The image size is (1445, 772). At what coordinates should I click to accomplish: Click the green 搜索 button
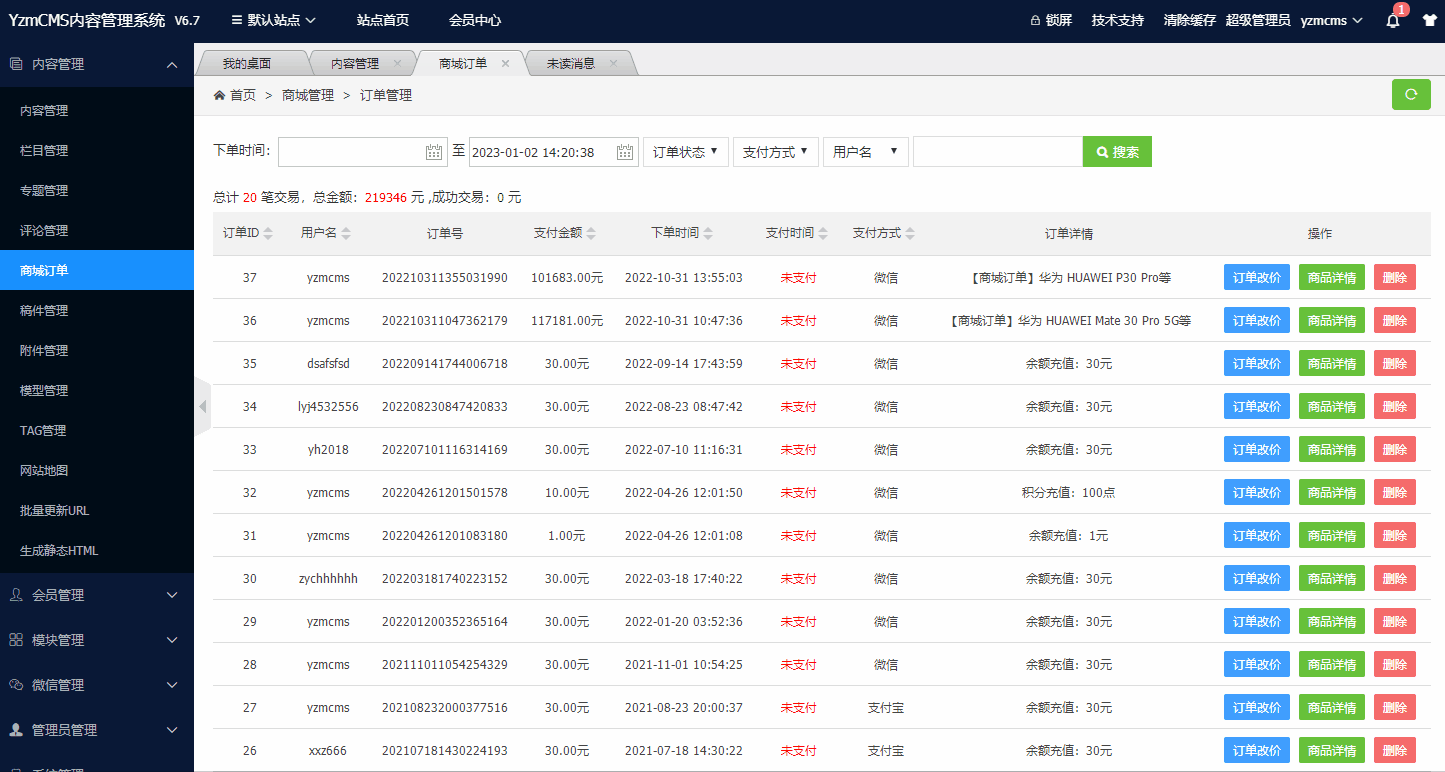1117,152
